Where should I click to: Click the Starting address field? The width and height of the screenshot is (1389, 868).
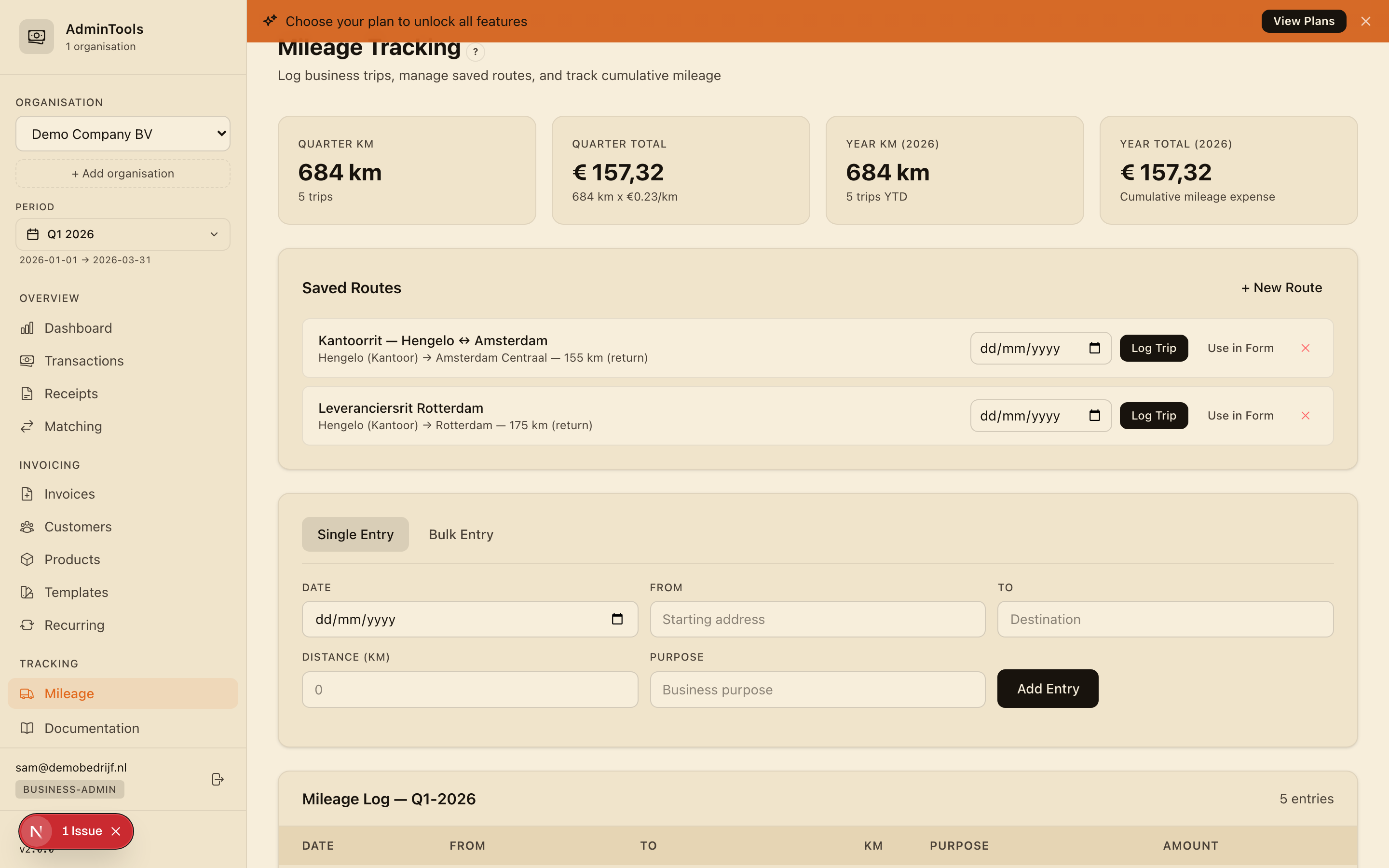click(817, 619)
